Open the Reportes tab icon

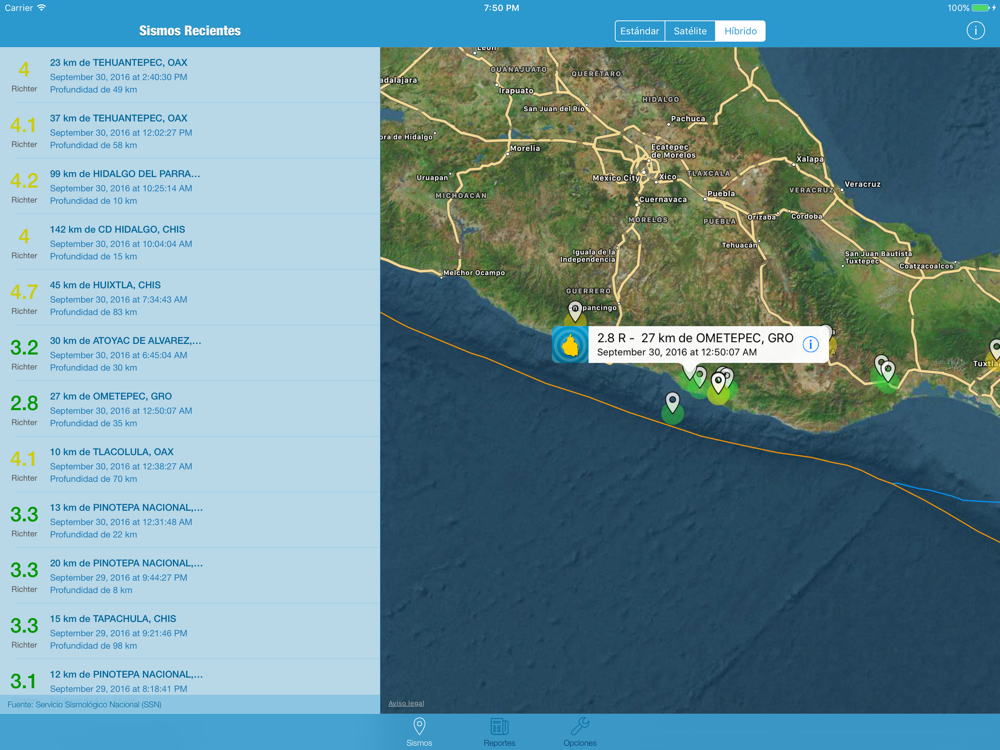pyautogui.click(x=499, y=726)
